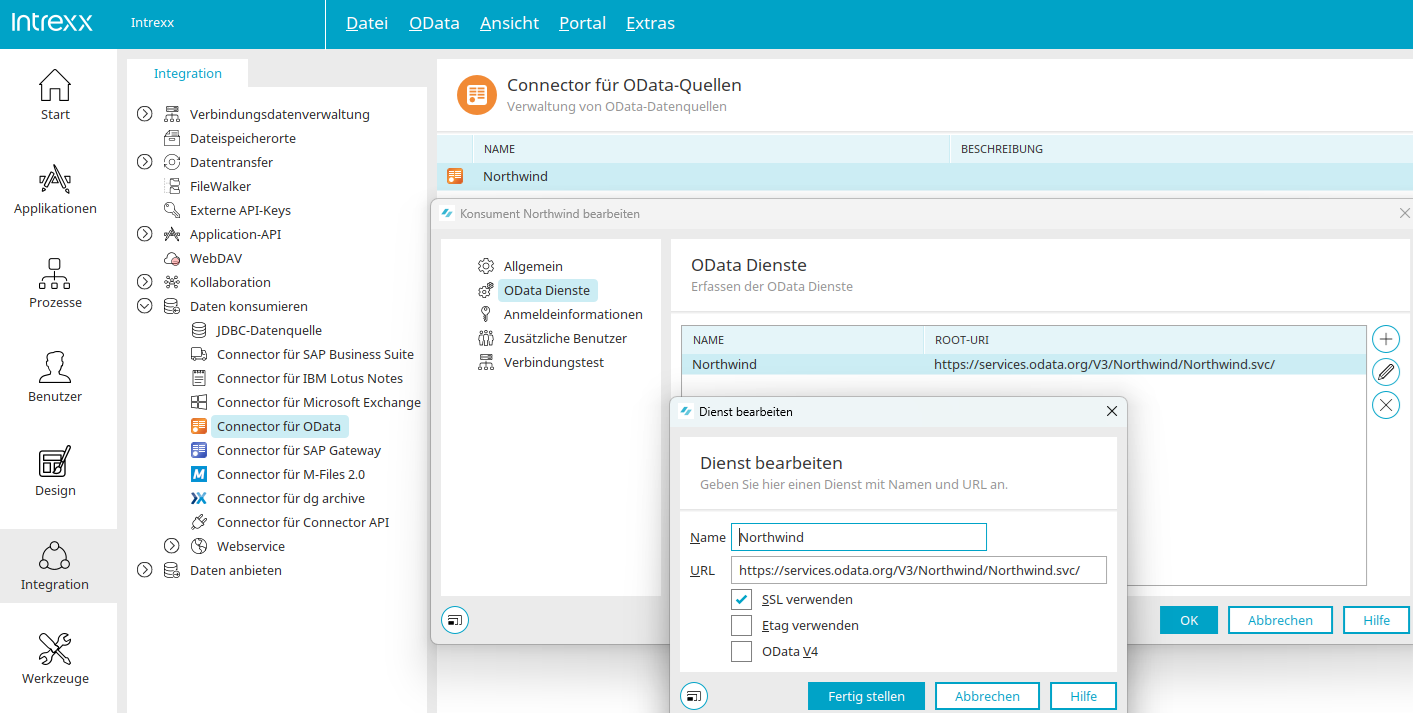1413x713 pixels.
Task: Open Verbindungstest settings page
Action: [554, 362]
